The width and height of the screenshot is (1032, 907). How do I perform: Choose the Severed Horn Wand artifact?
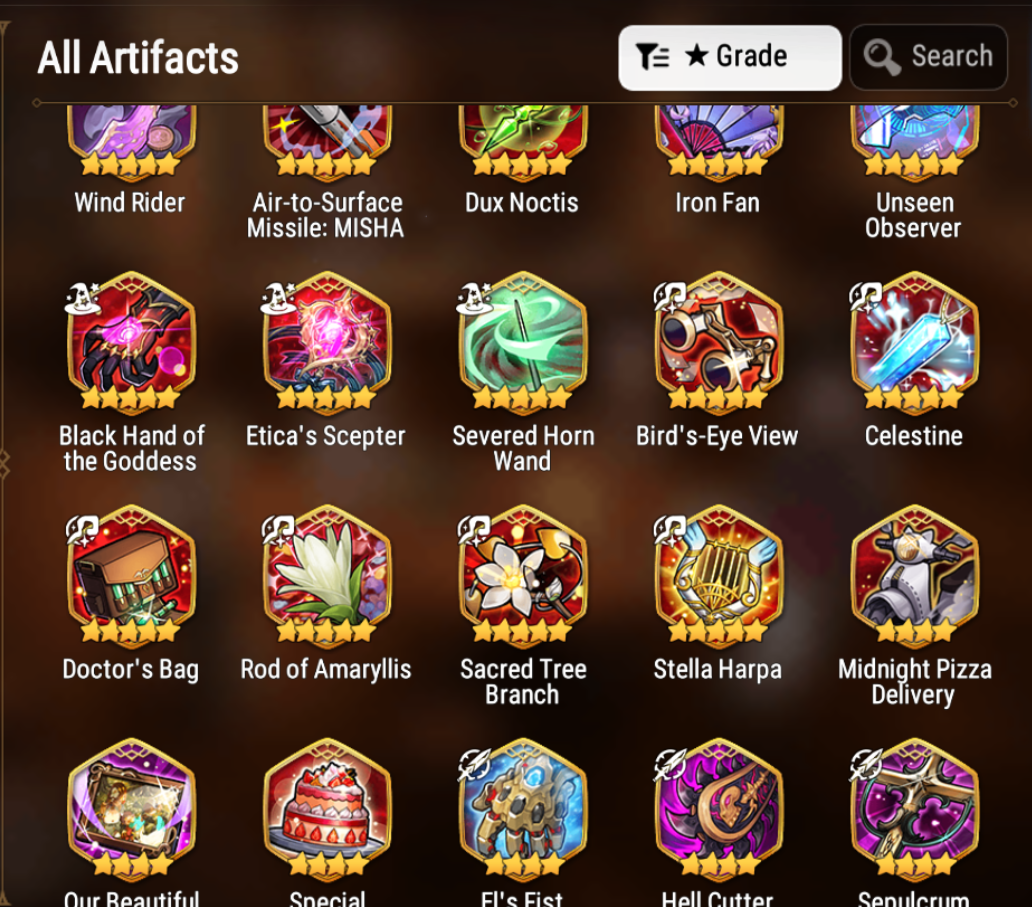[523, 344]
